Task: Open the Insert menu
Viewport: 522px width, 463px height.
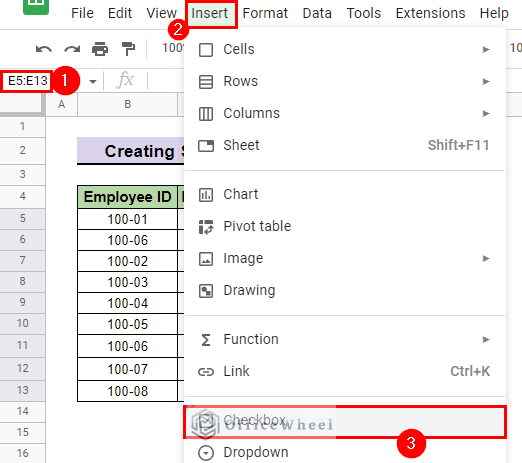Action: (210, 13)
